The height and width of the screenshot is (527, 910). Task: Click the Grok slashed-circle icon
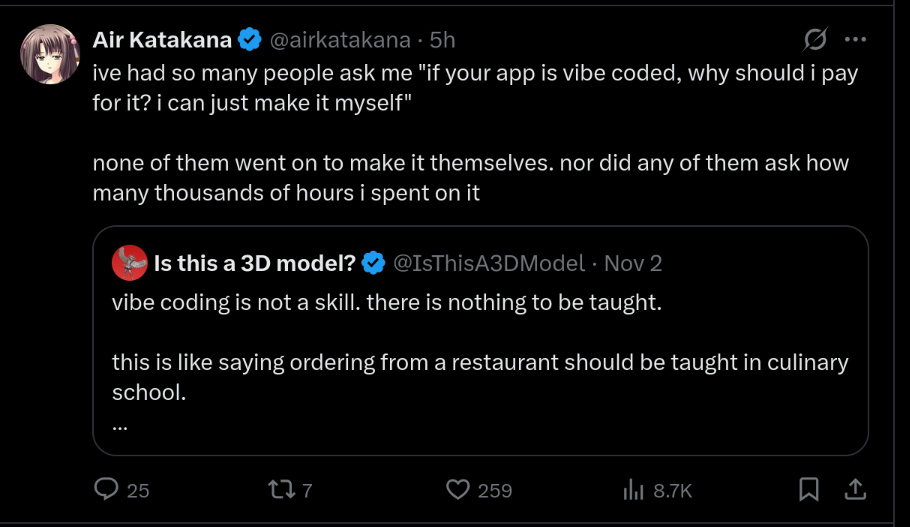815,40
